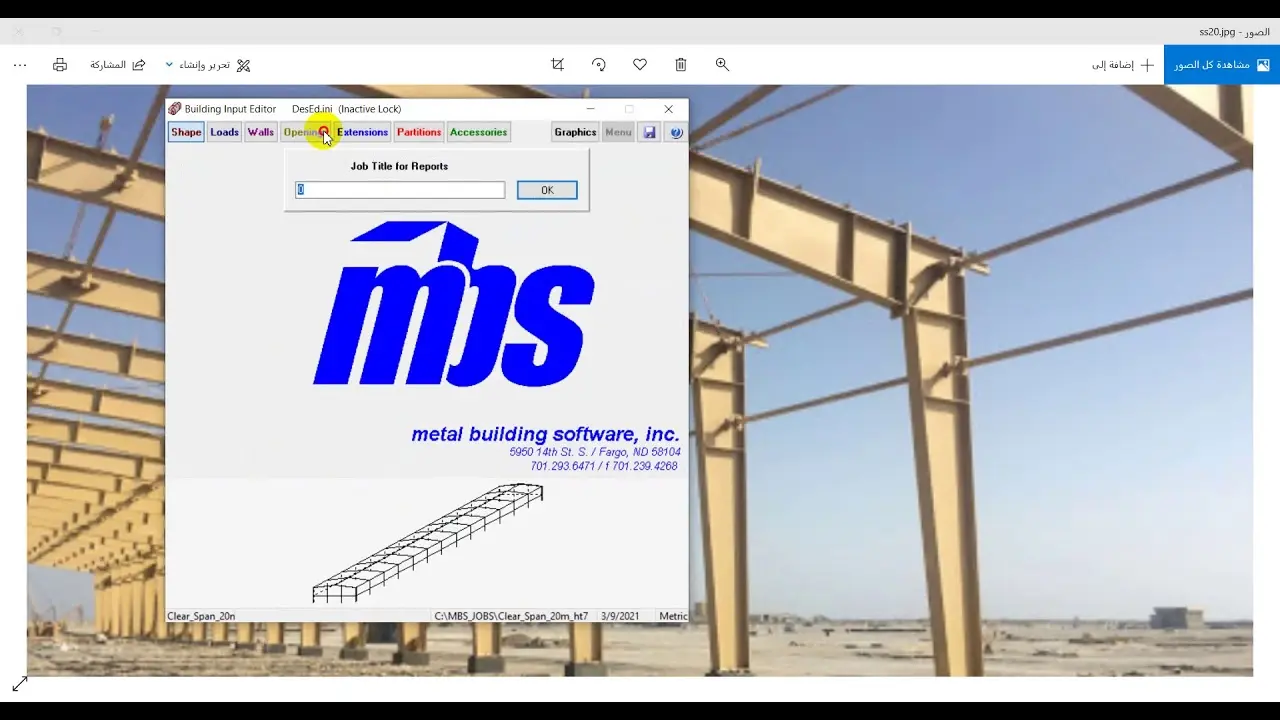Click the share button in Photos toolbar

pos(118,65)
